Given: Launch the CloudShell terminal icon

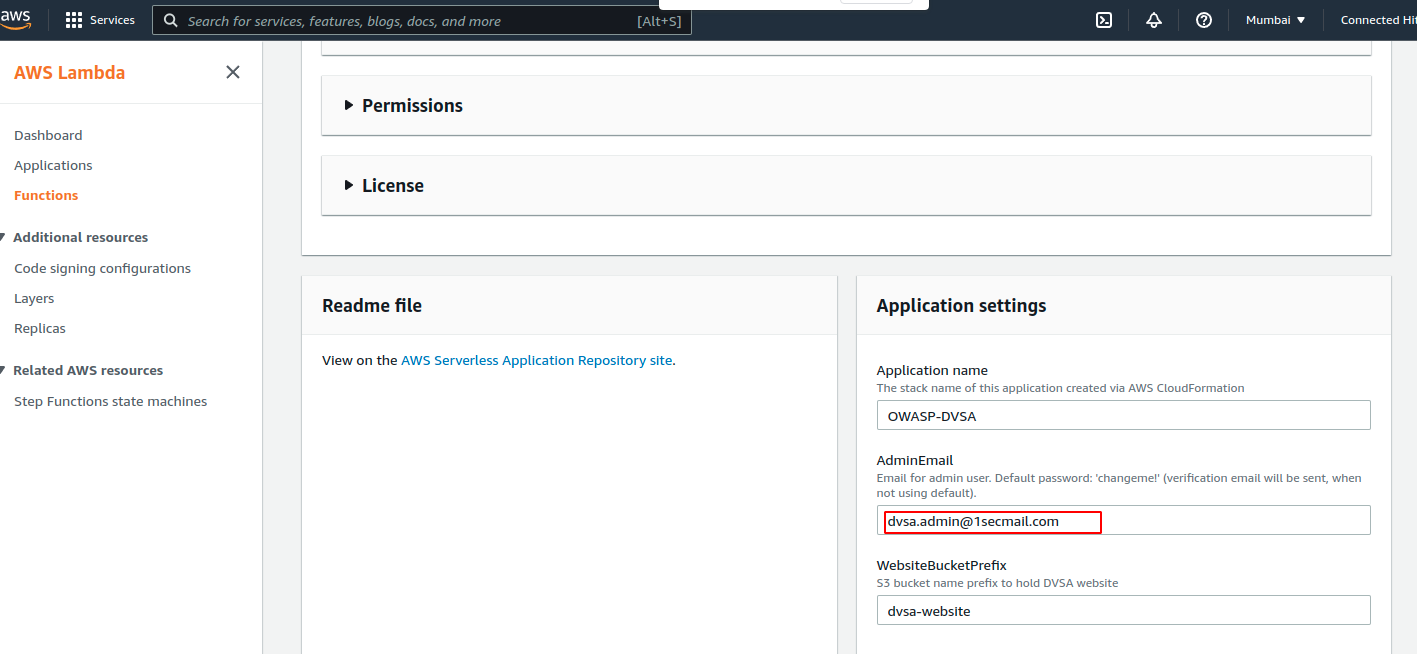Looking at the screenshot, I should tap(1104, 20).
